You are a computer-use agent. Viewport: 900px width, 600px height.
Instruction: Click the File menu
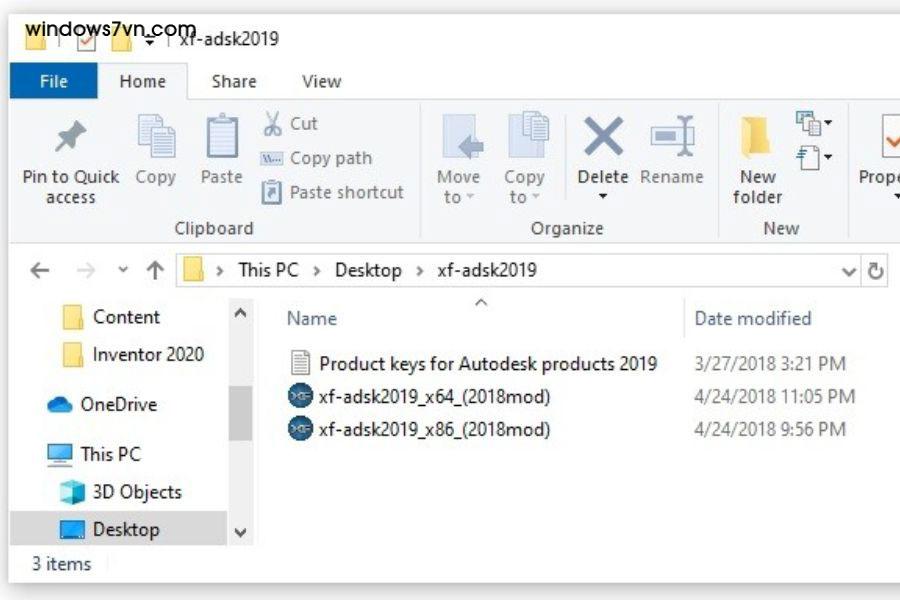[x=53, y=81]
